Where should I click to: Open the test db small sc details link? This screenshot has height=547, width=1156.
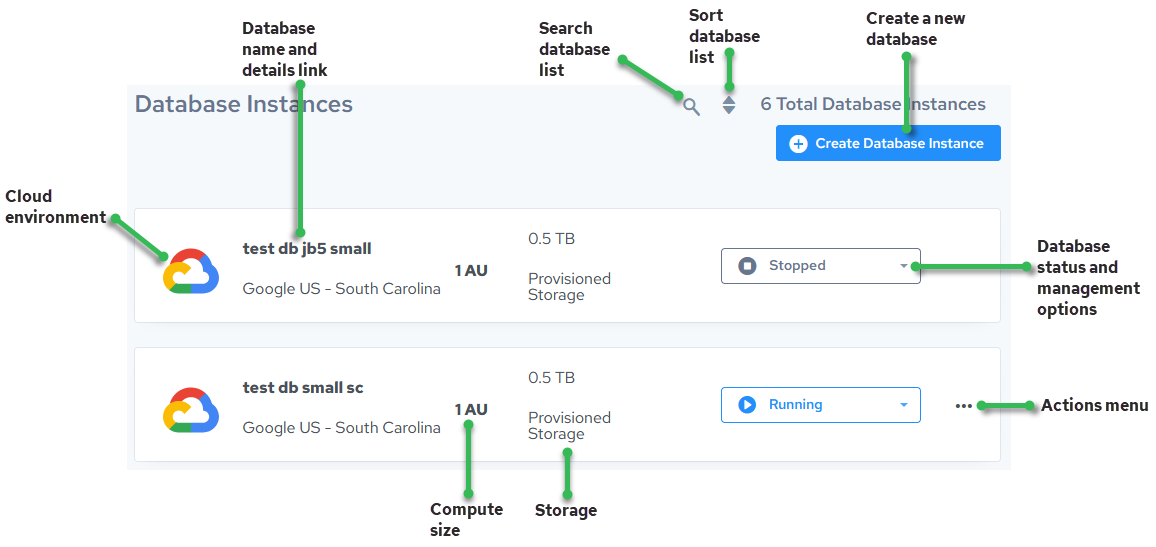[x=303, y=387]
